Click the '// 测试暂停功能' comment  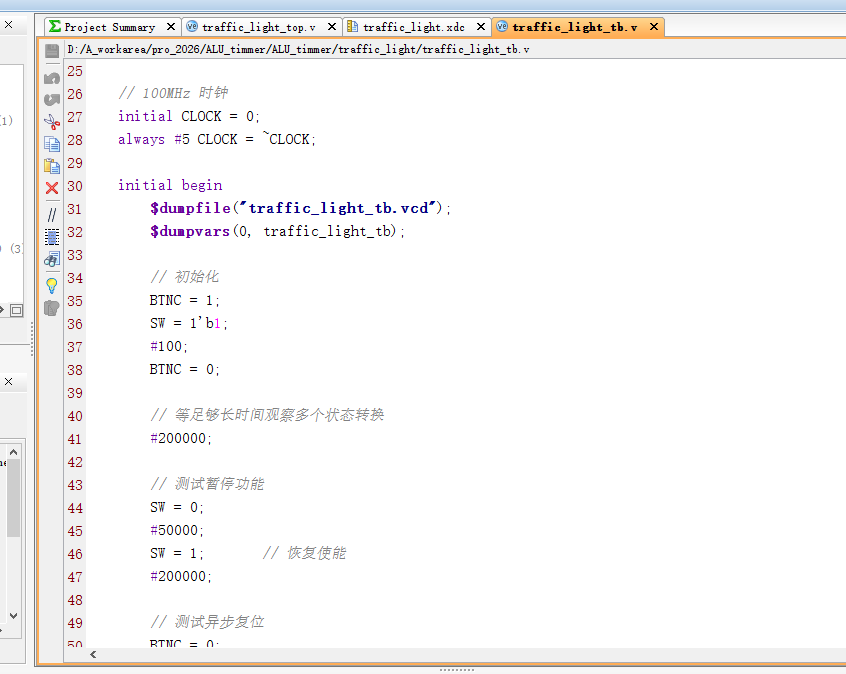[207, 485]
